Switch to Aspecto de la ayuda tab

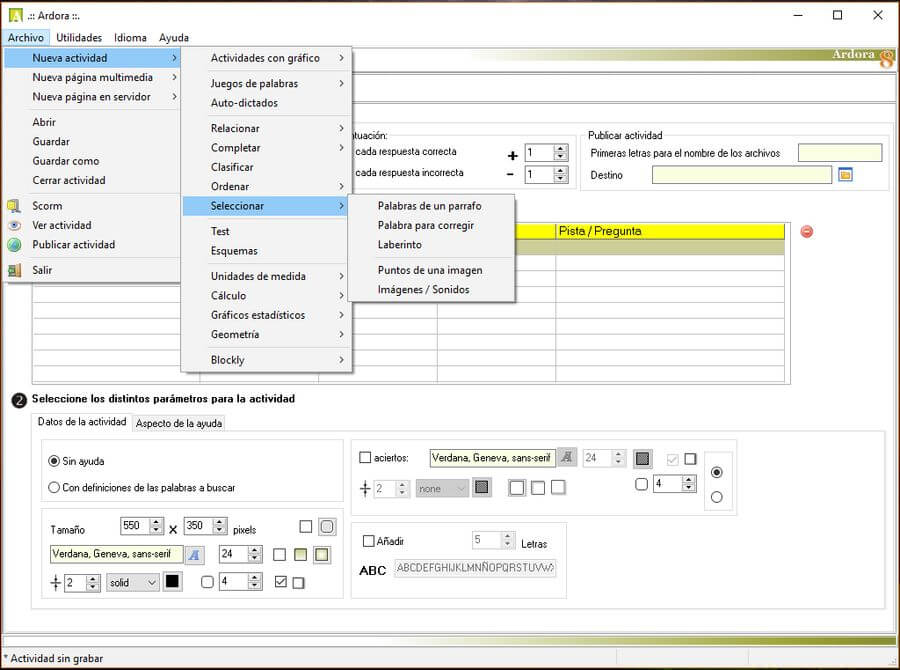point(179,423)
